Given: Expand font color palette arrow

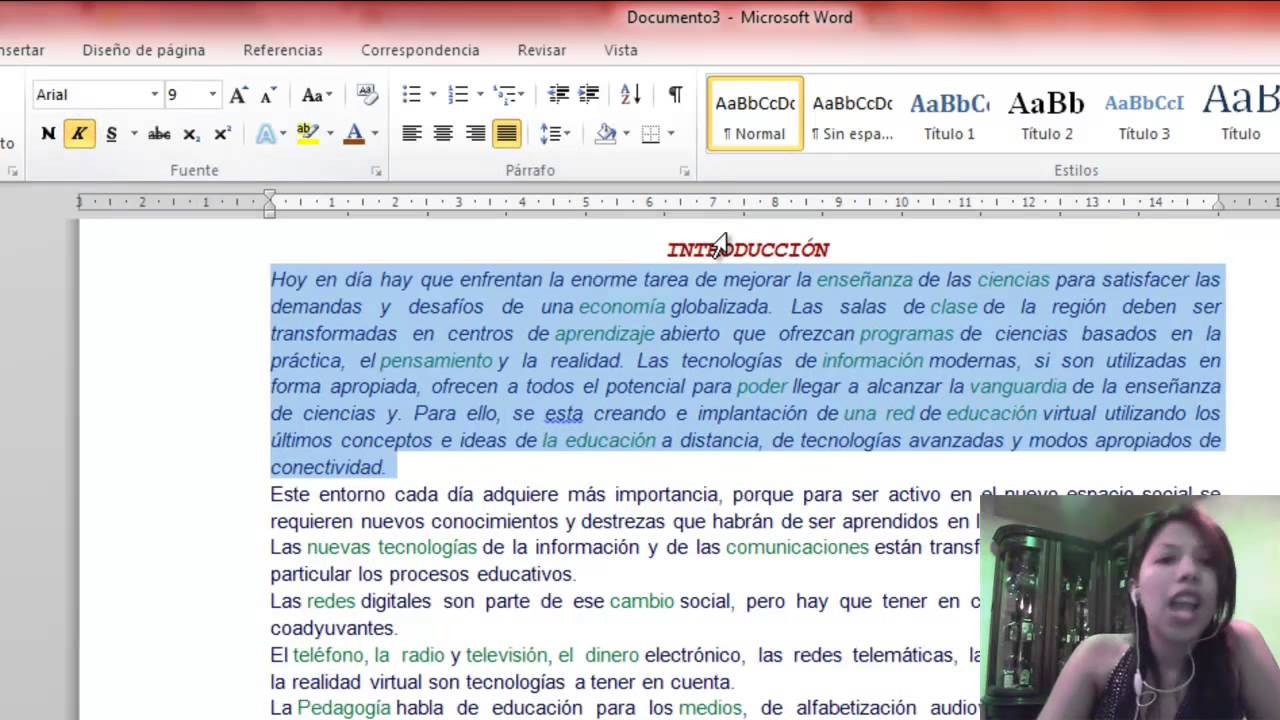Looking at the screenshot, I should point(375,133).
